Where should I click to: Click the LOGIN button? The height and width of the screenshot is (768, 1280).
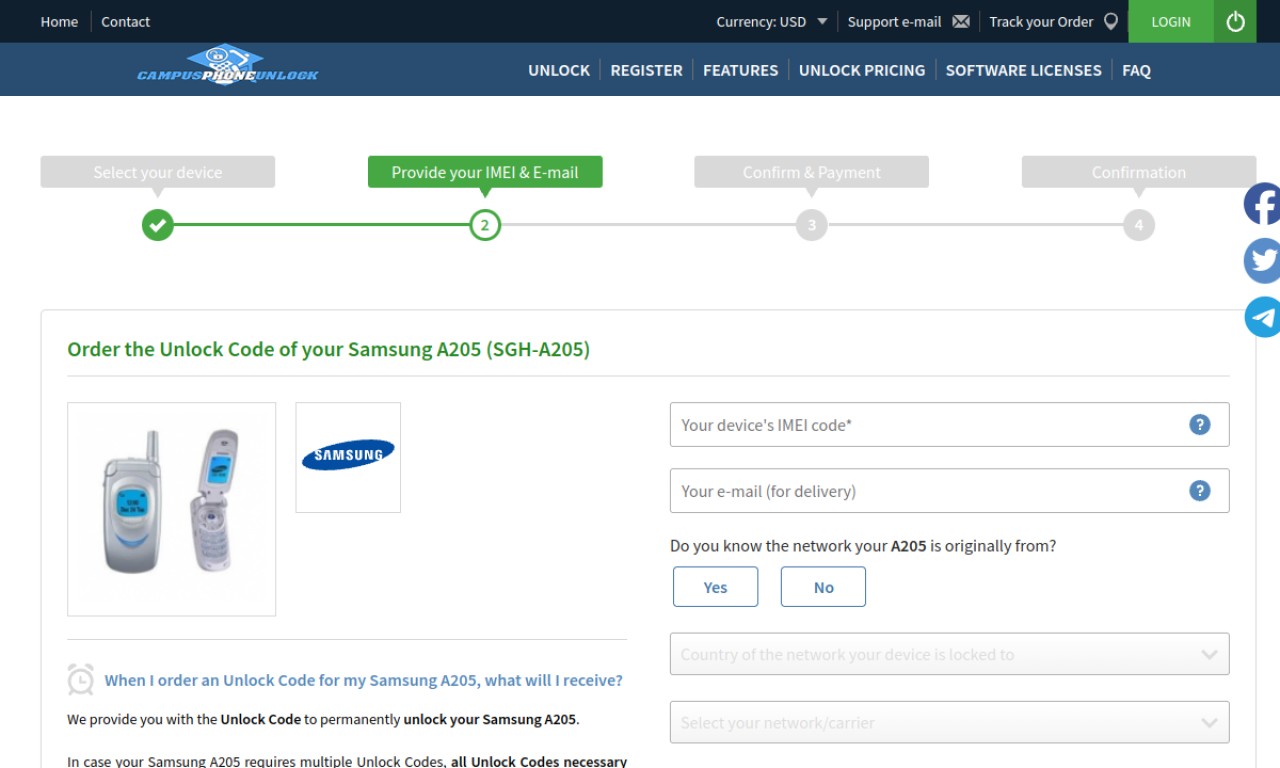pyautogui.click(x=1171, y=21)
